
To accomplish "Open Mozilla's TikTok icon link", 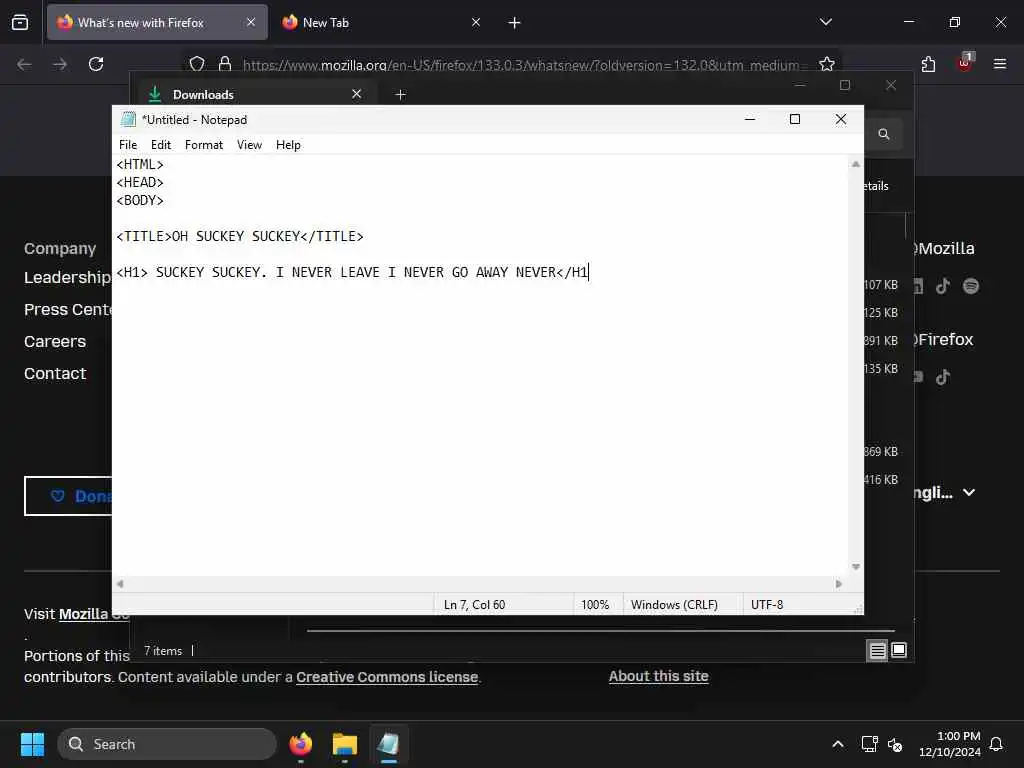I will point(943,286).
